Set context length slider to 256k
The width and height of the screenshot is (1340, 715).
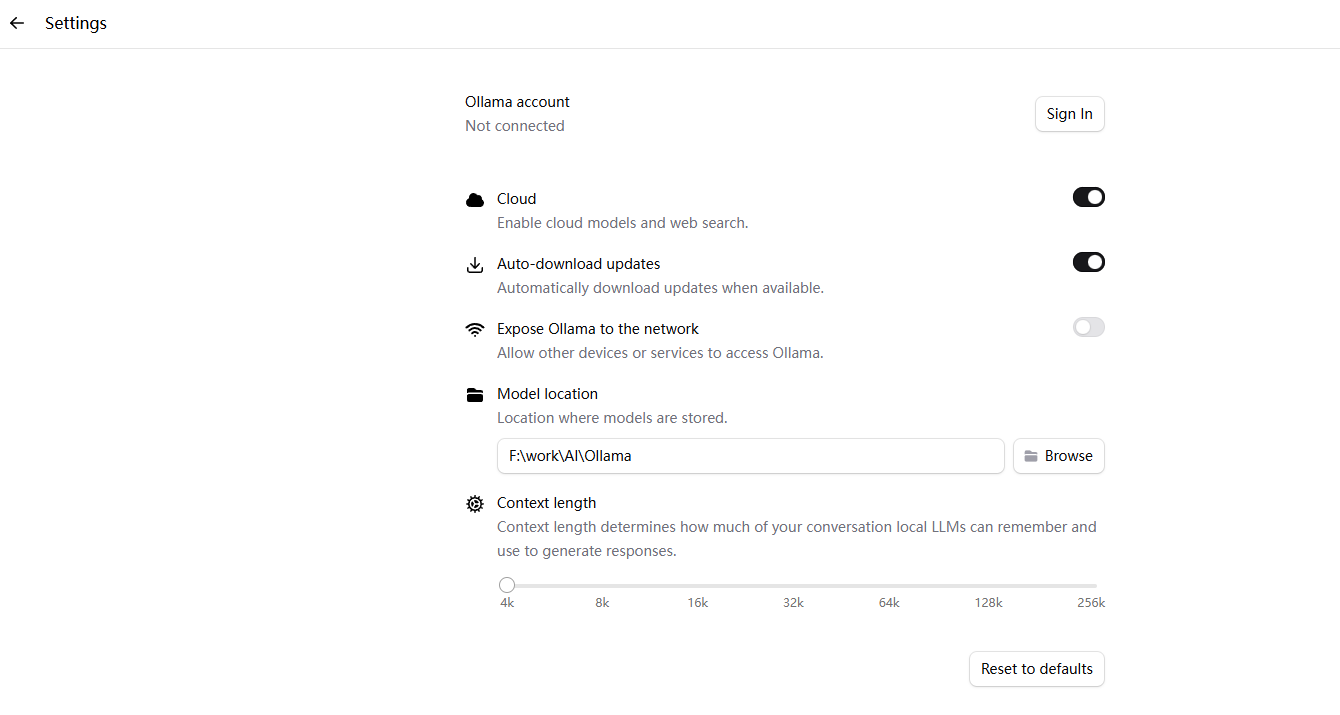point(1091,585)
